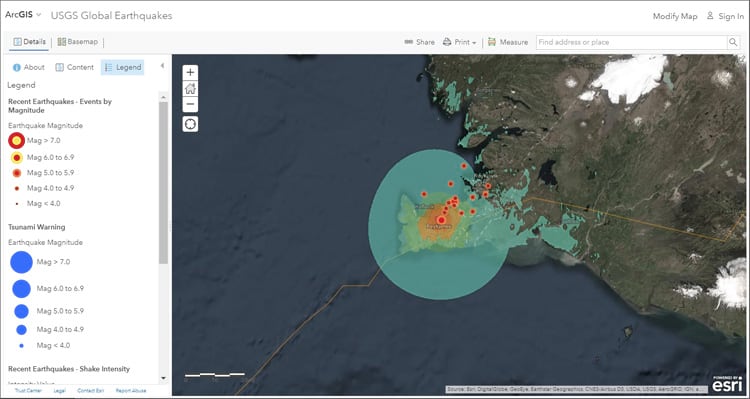Click 'Recent Earthquakes - Shake Intensity' heading
The image size is (750, 399).
pos(69,369)
